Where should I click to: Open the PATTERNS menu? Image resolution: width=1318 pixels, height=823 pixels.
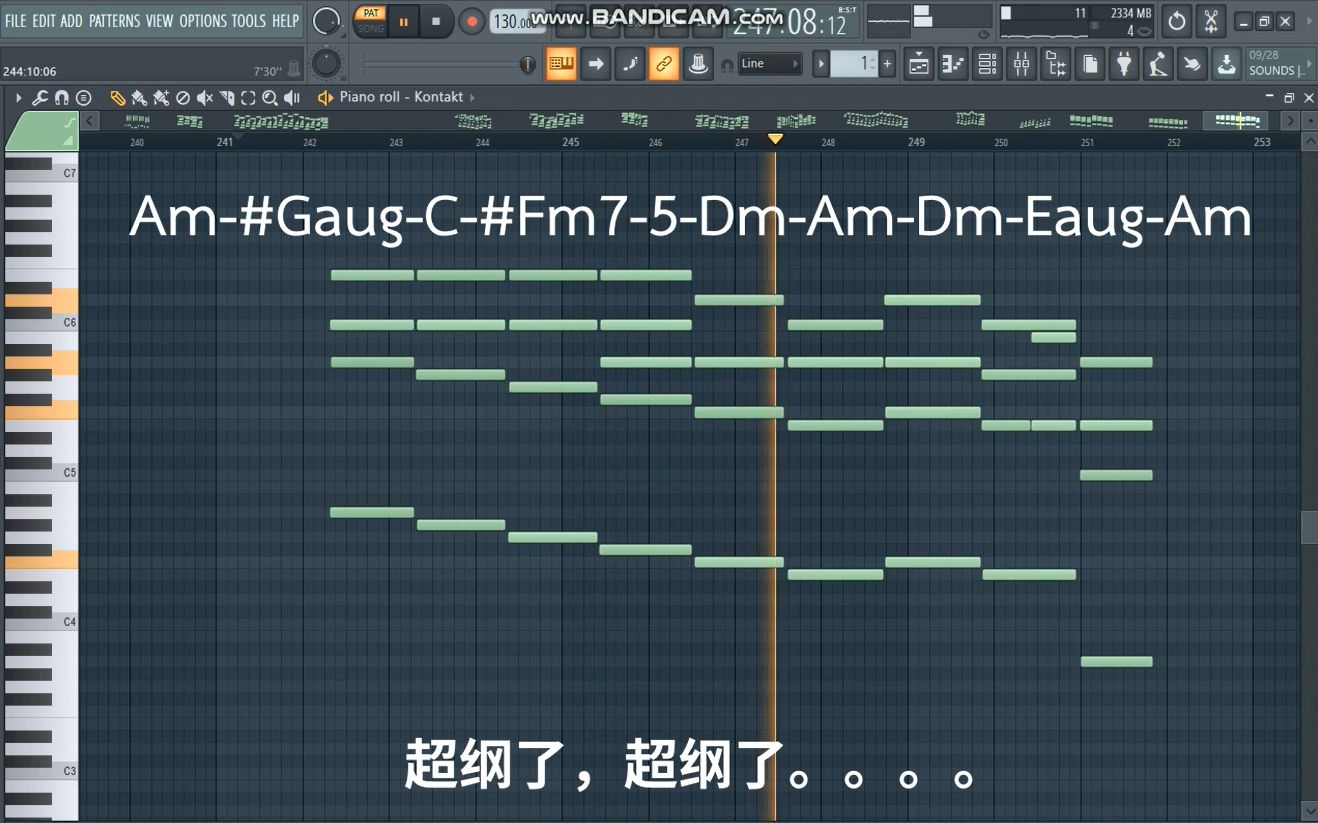click(x=114, y=20)
